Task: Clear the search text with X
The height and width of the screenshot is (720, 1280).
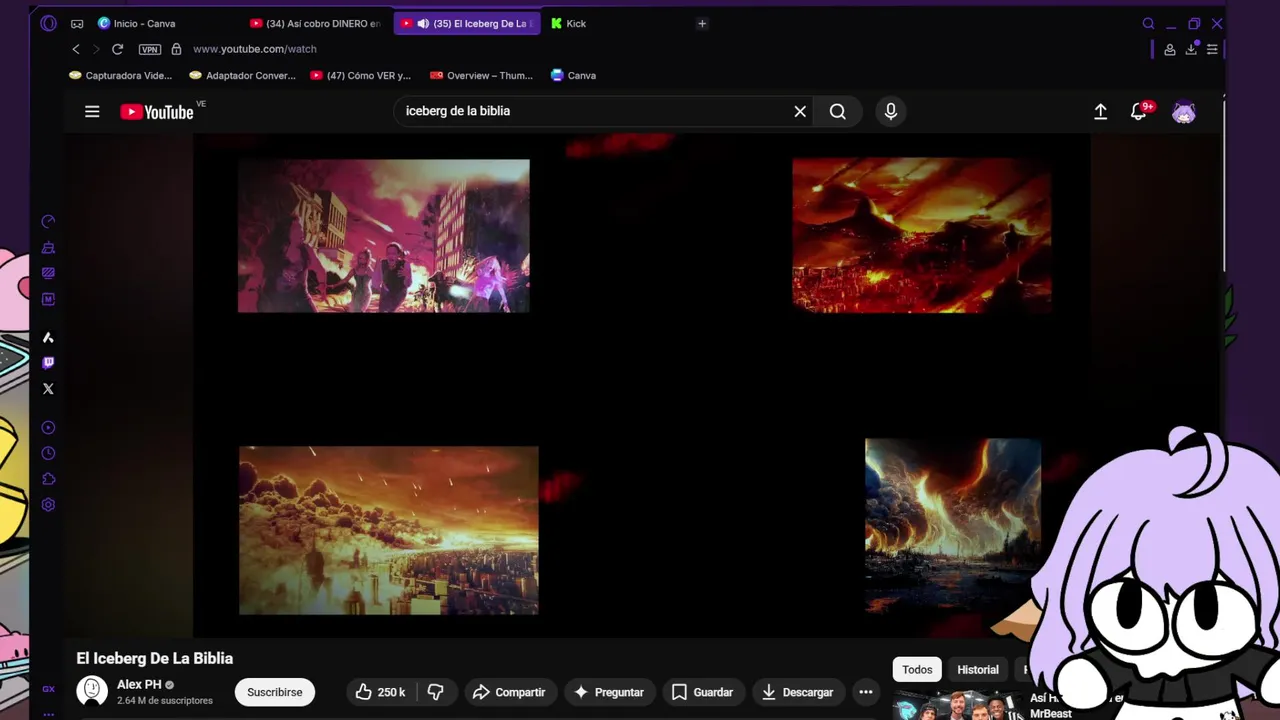Action: (x=800, y=111)
